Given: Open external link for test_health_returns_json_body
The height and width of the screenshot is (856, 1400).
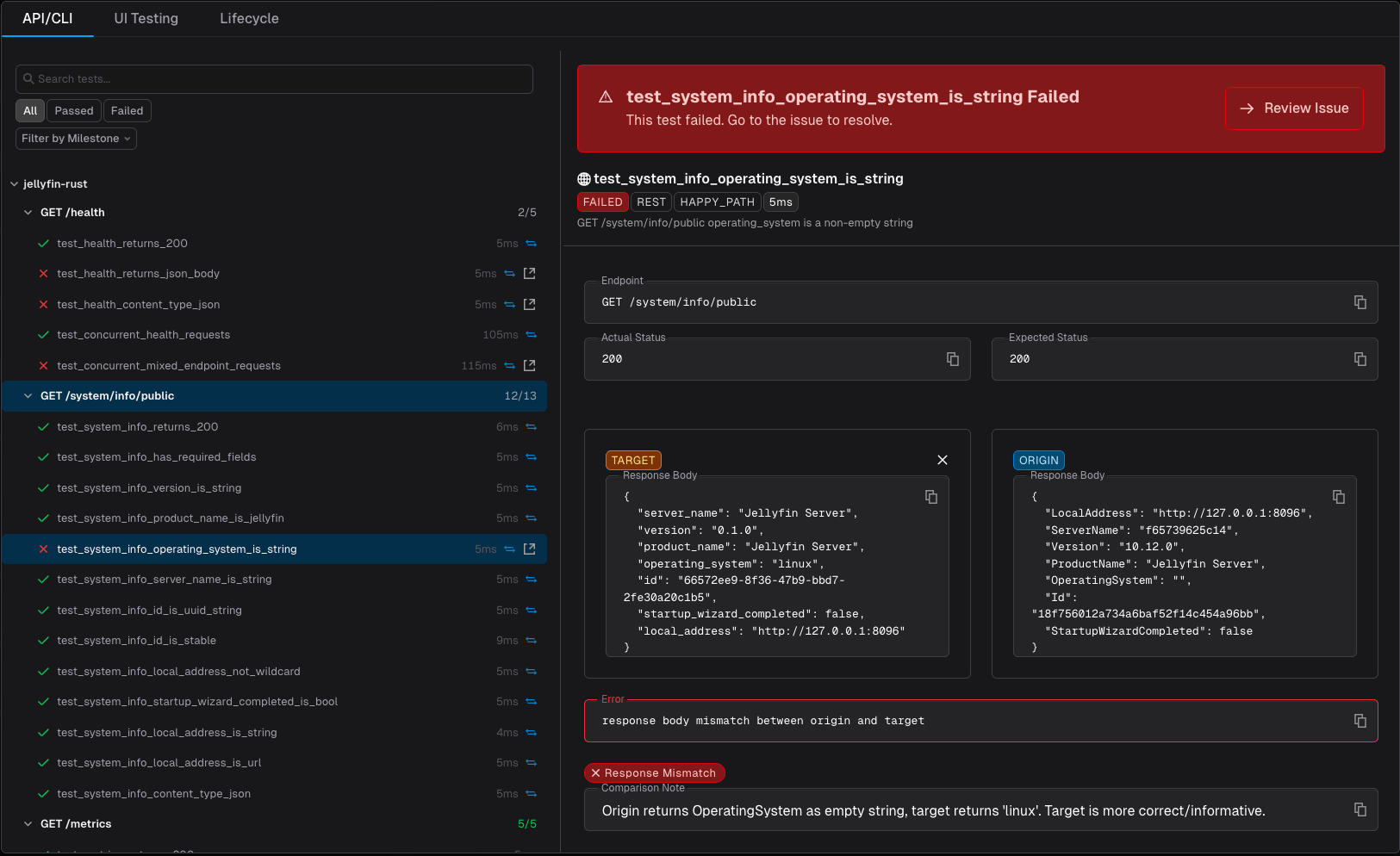Looking at the screenshot, I should 530,274.
